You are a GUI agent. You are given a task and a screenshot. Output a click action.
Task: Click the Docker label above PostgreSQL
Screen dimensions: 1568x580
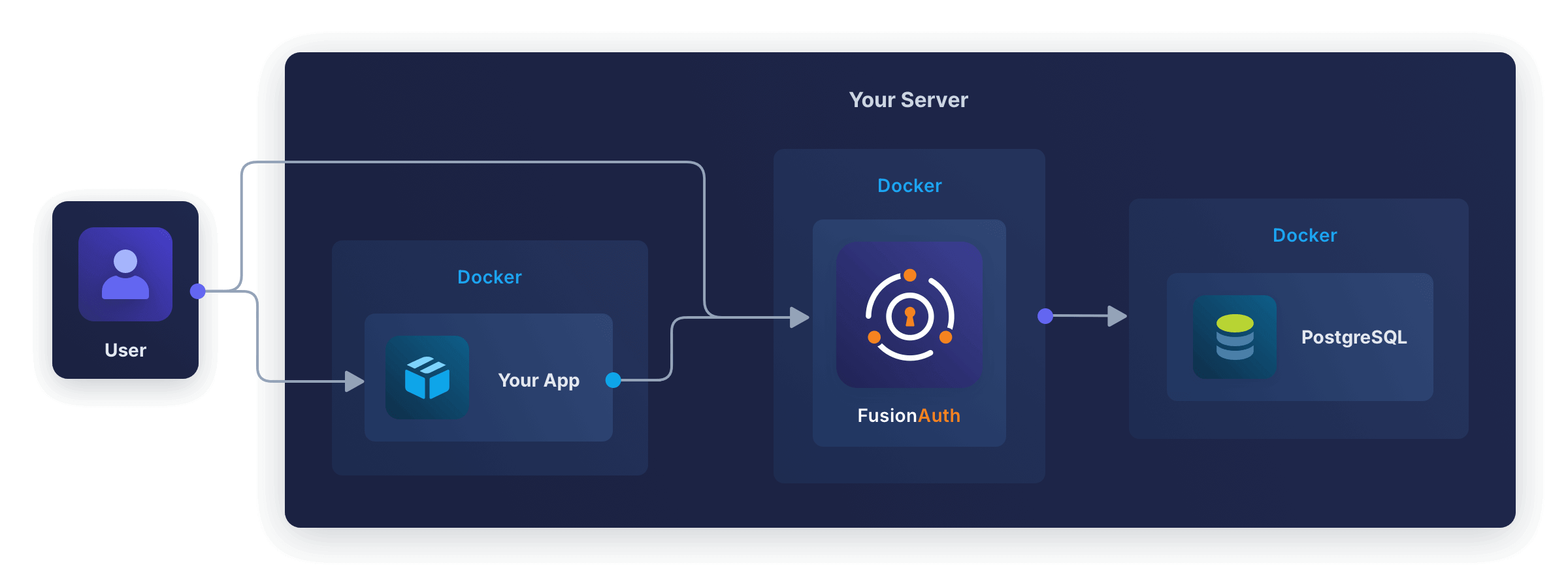coord(1305,235)
